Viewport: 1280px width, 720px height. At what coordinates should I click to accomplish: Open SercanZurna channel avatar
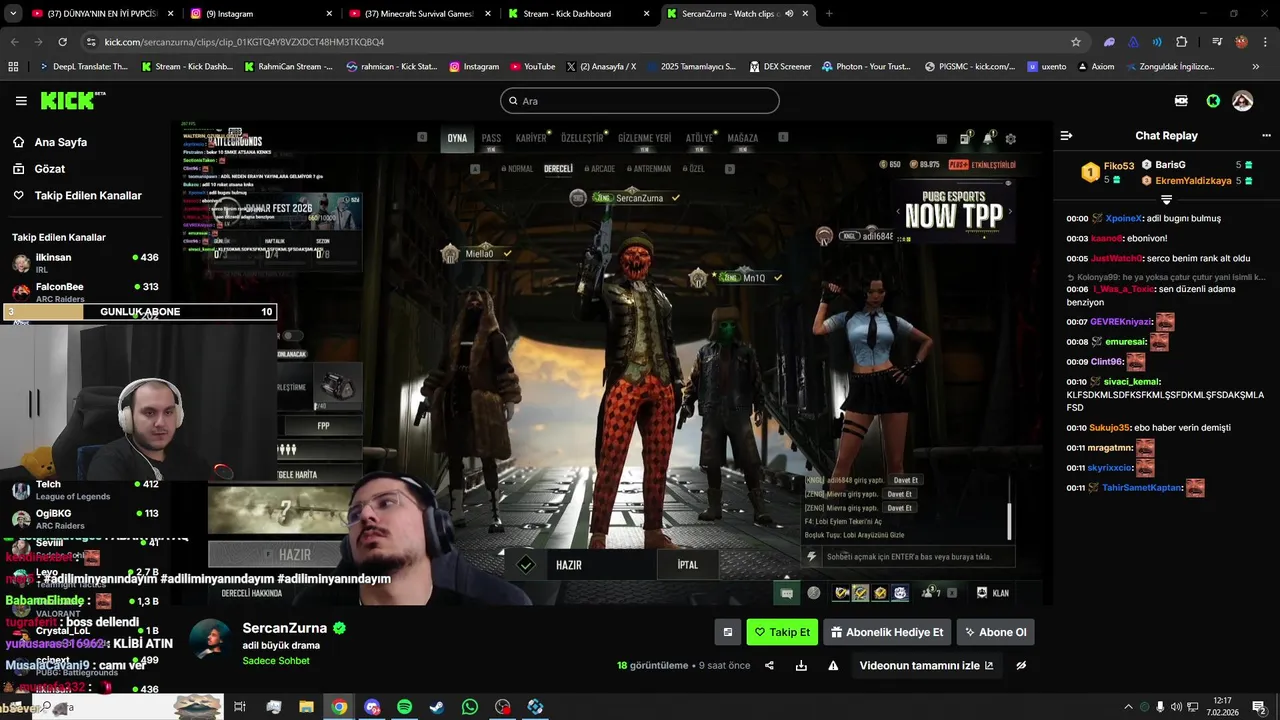pos(211,641)
